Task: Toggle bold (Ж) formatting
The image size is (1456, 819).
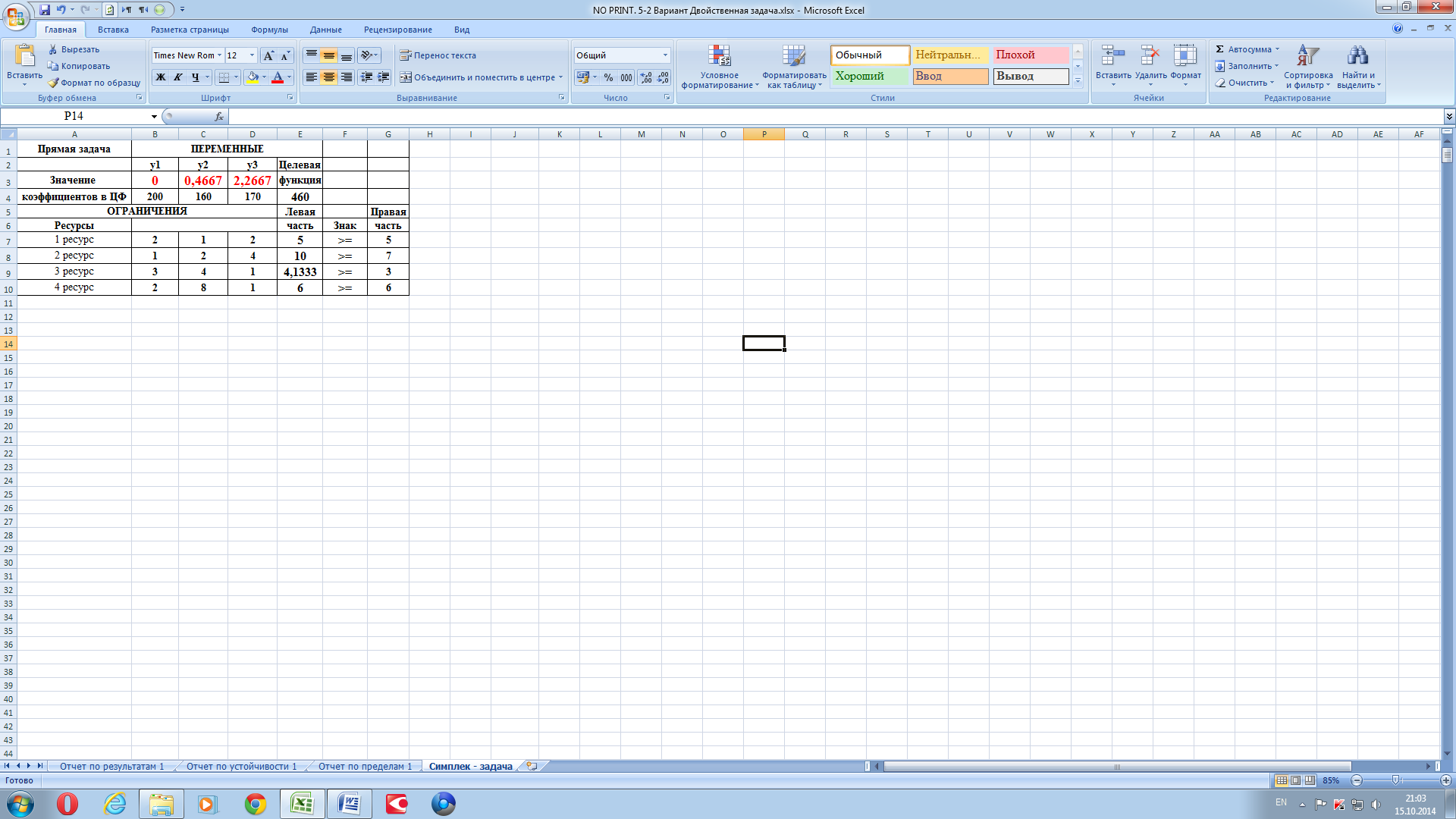Action: 160,77
